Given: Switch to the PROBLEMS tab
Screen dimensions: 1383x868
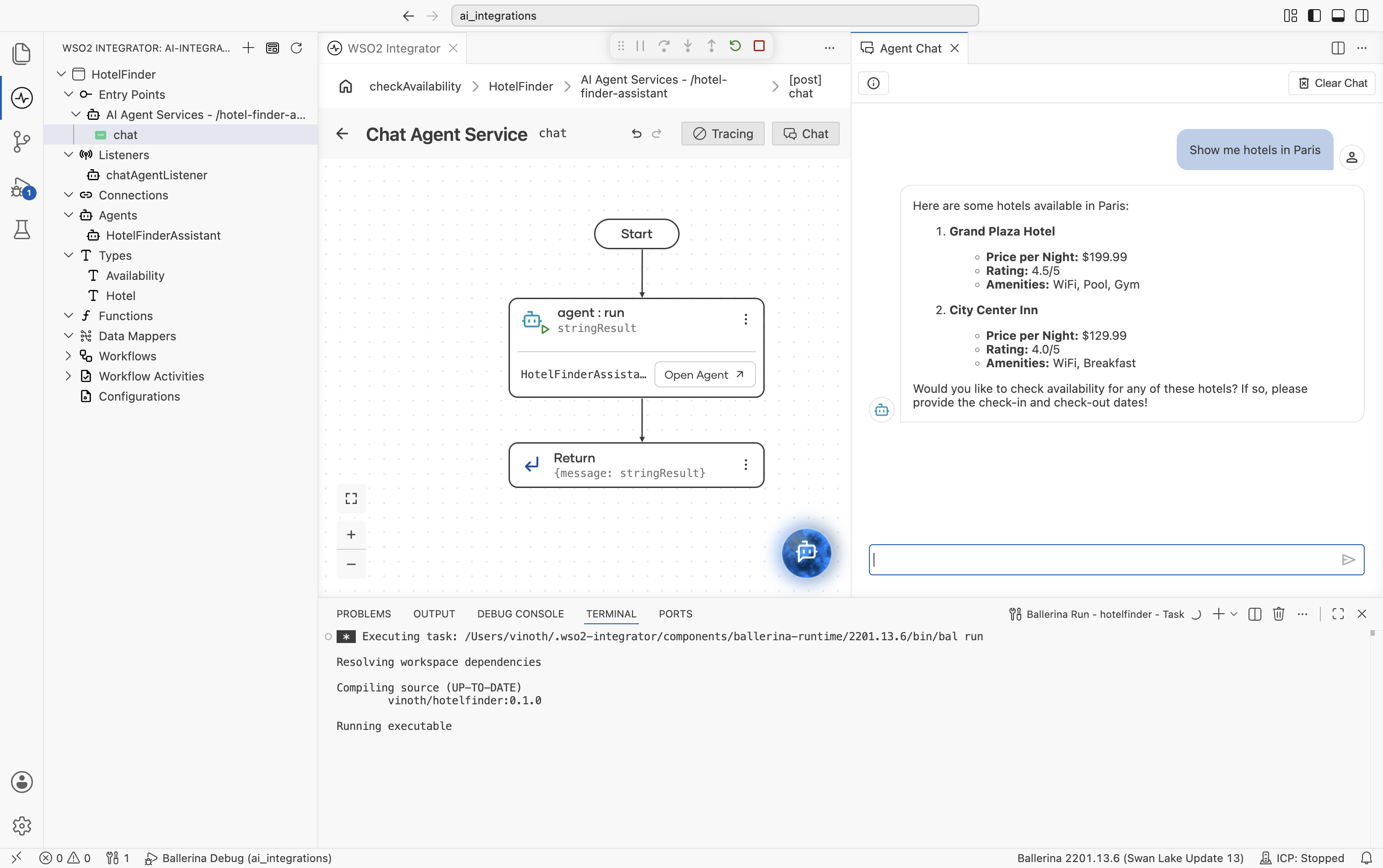Looking at the screenshot, I should pos(364,614).
